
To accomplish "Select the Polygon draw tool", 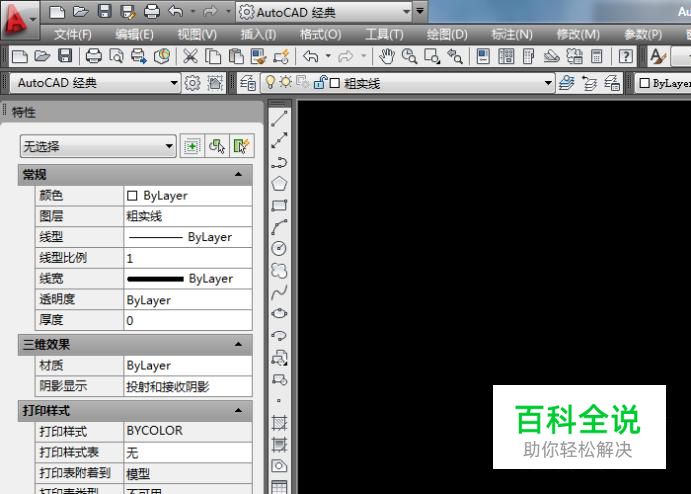I will 279,184.
